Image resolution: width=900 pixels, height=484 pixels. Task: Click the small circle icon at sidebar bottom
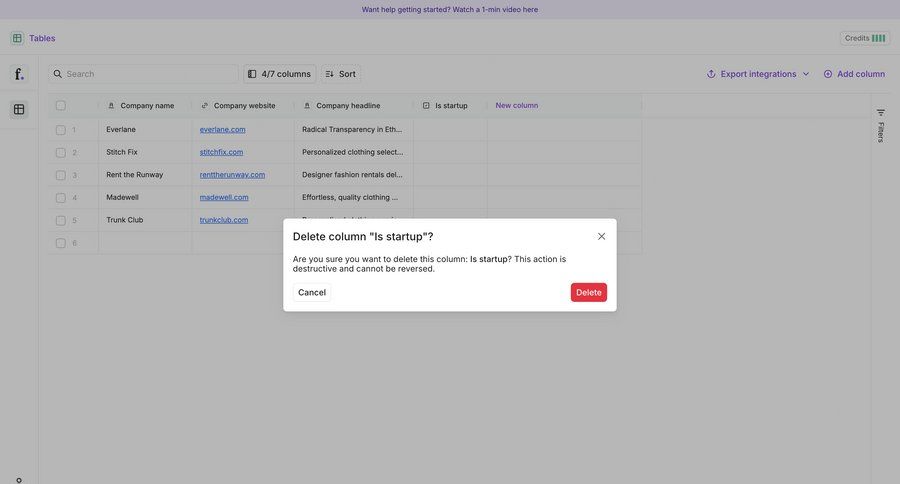click(x=19, y=480)
